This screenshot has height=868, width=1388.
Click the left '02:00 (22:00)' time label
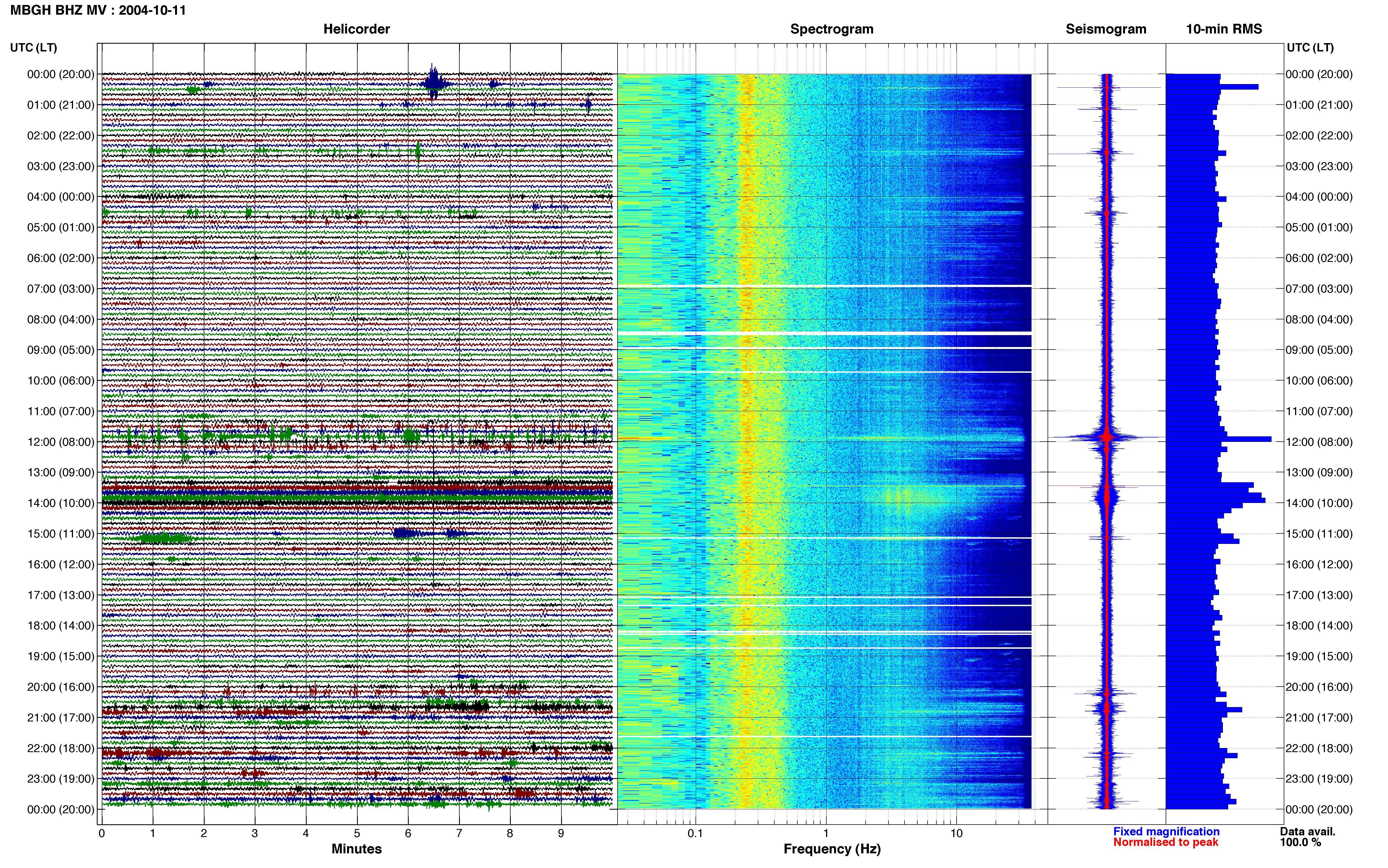click(61, 135)
